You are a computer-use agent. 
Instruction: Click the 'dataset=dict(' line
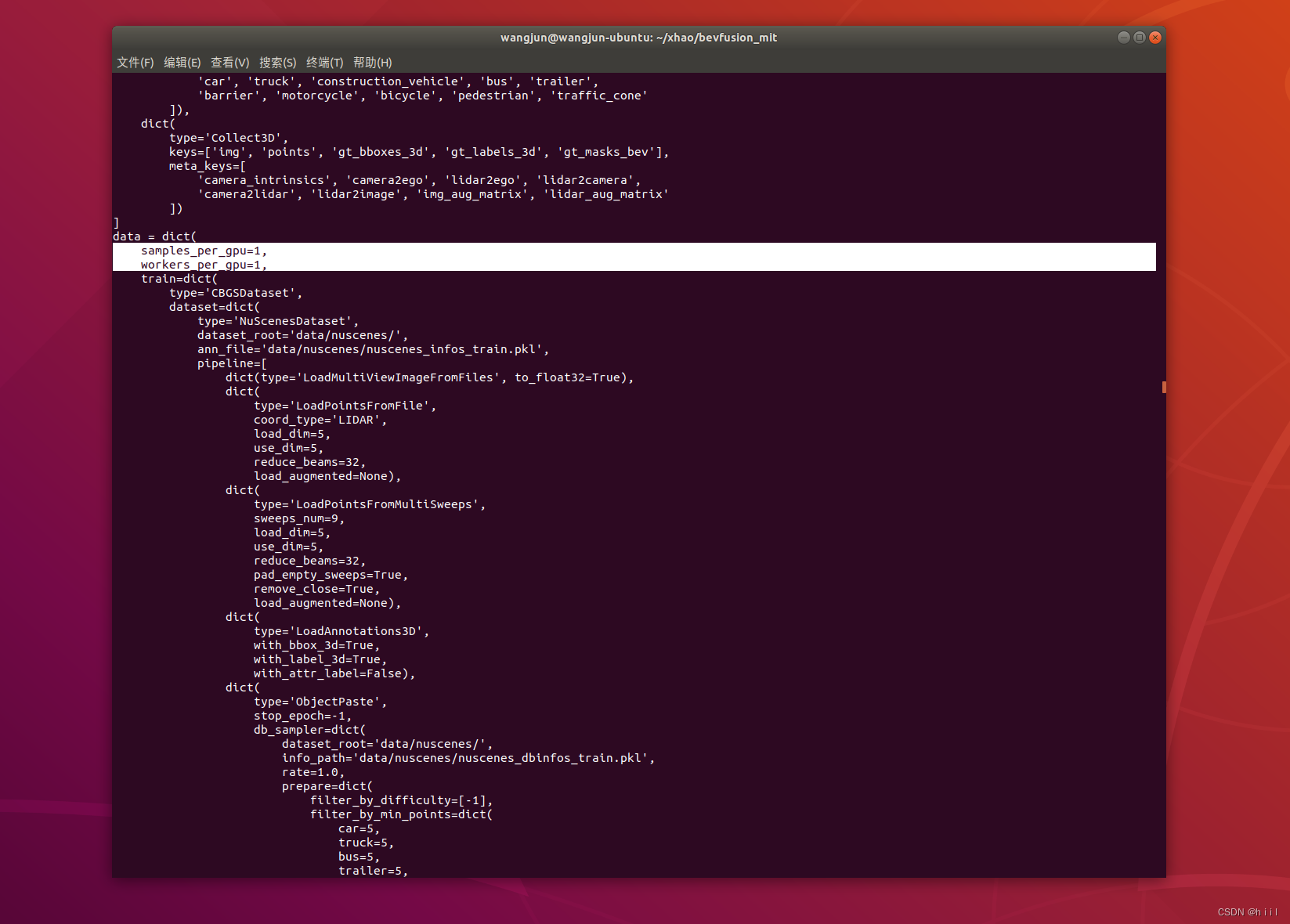[215, 307]
